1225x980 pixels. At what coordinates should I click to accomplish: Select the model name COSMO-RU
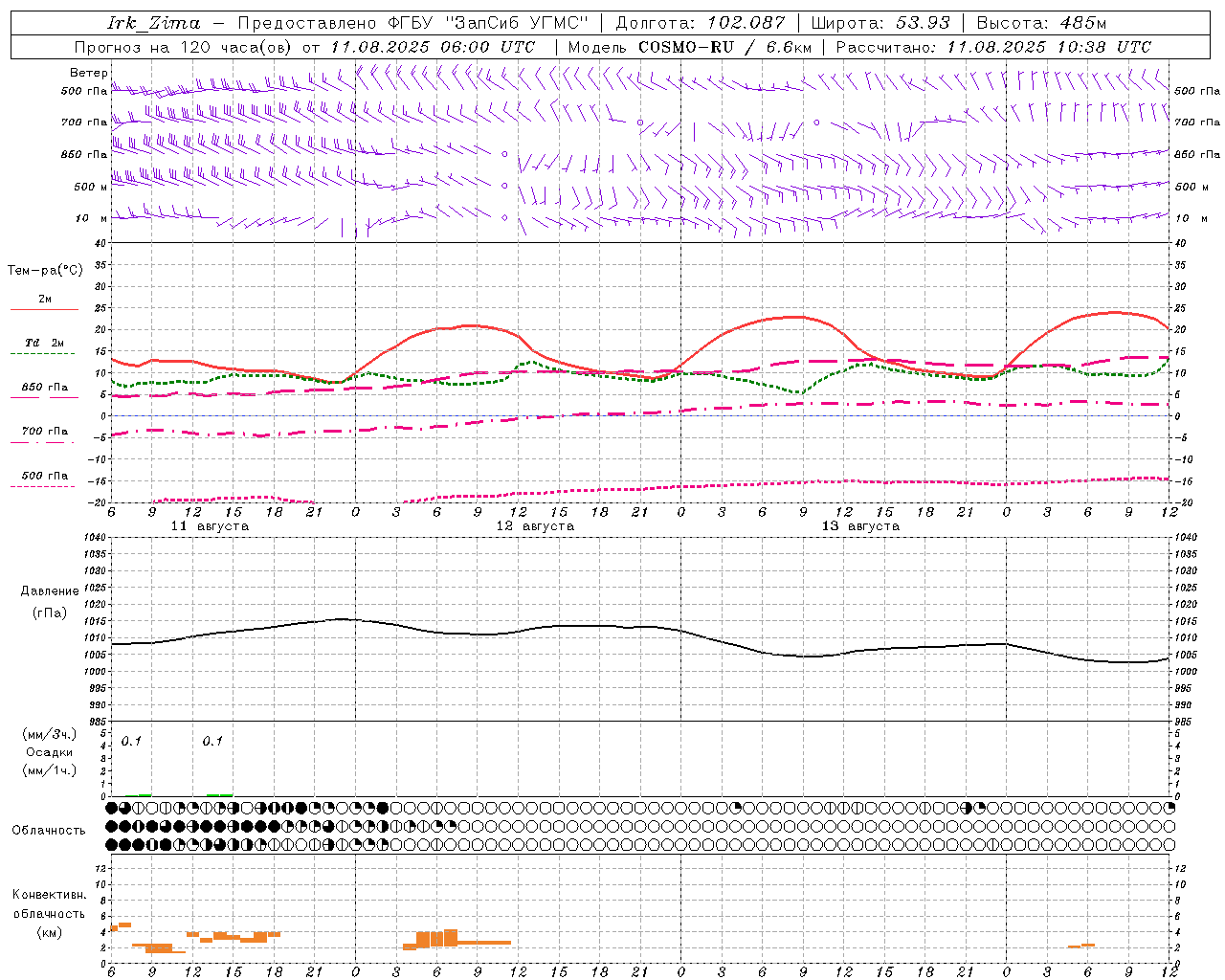click(x=685, y=47)
